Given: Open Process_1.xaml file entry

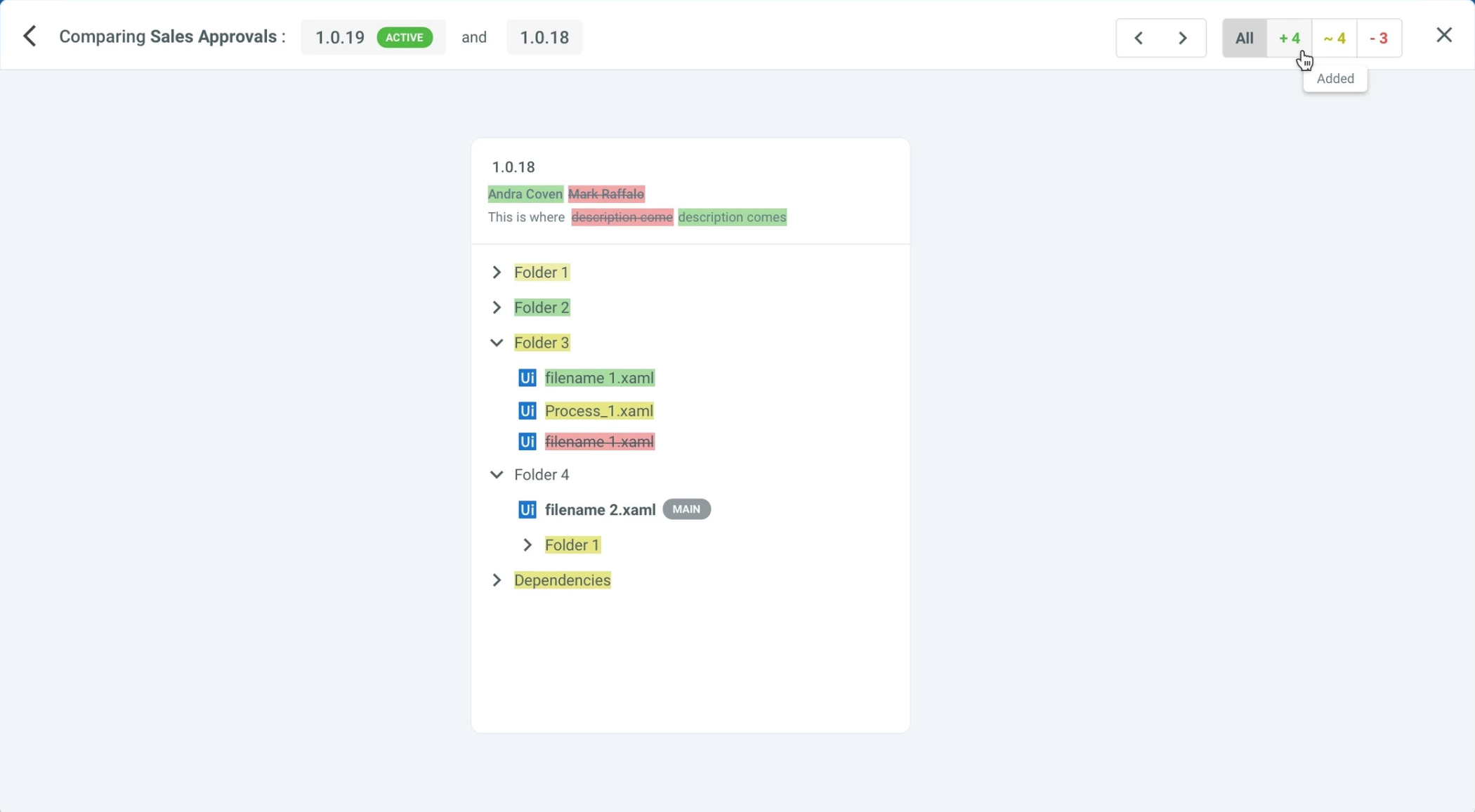Looking at the screenshot, I should [x=598, y=411].
